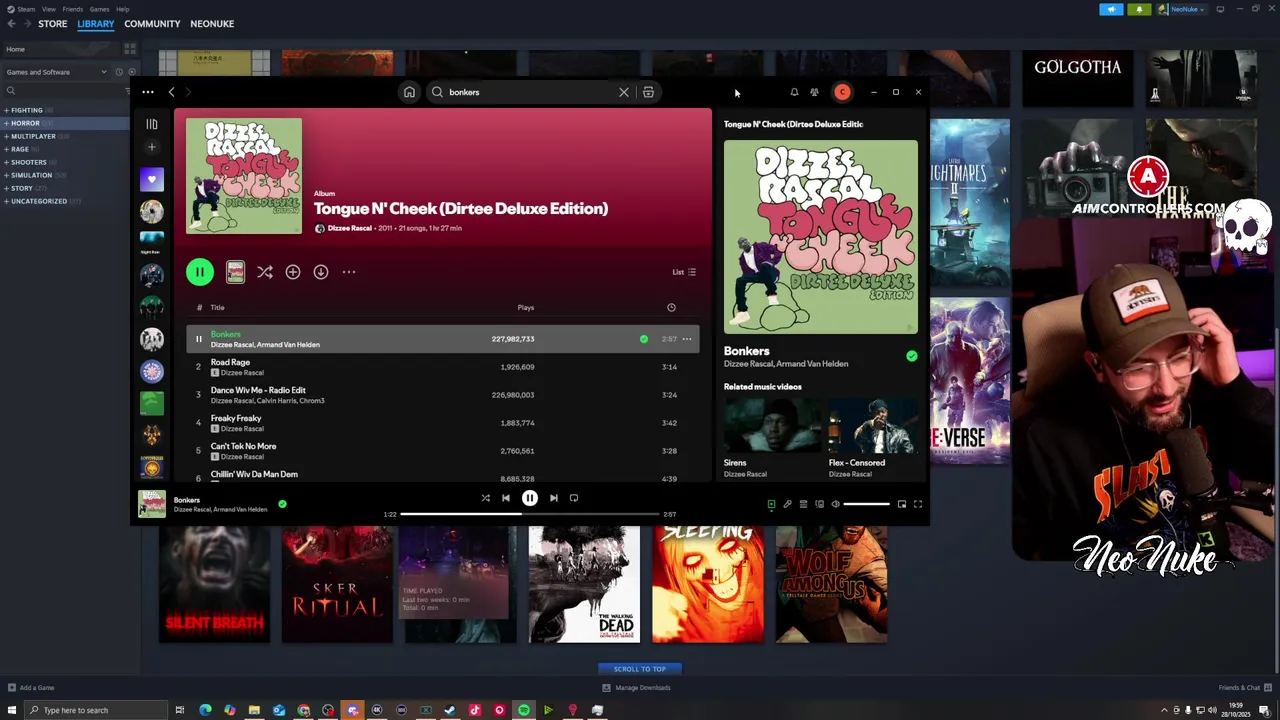Toggle saved checkmark in Now Playing panel

[x=911, y=356]
